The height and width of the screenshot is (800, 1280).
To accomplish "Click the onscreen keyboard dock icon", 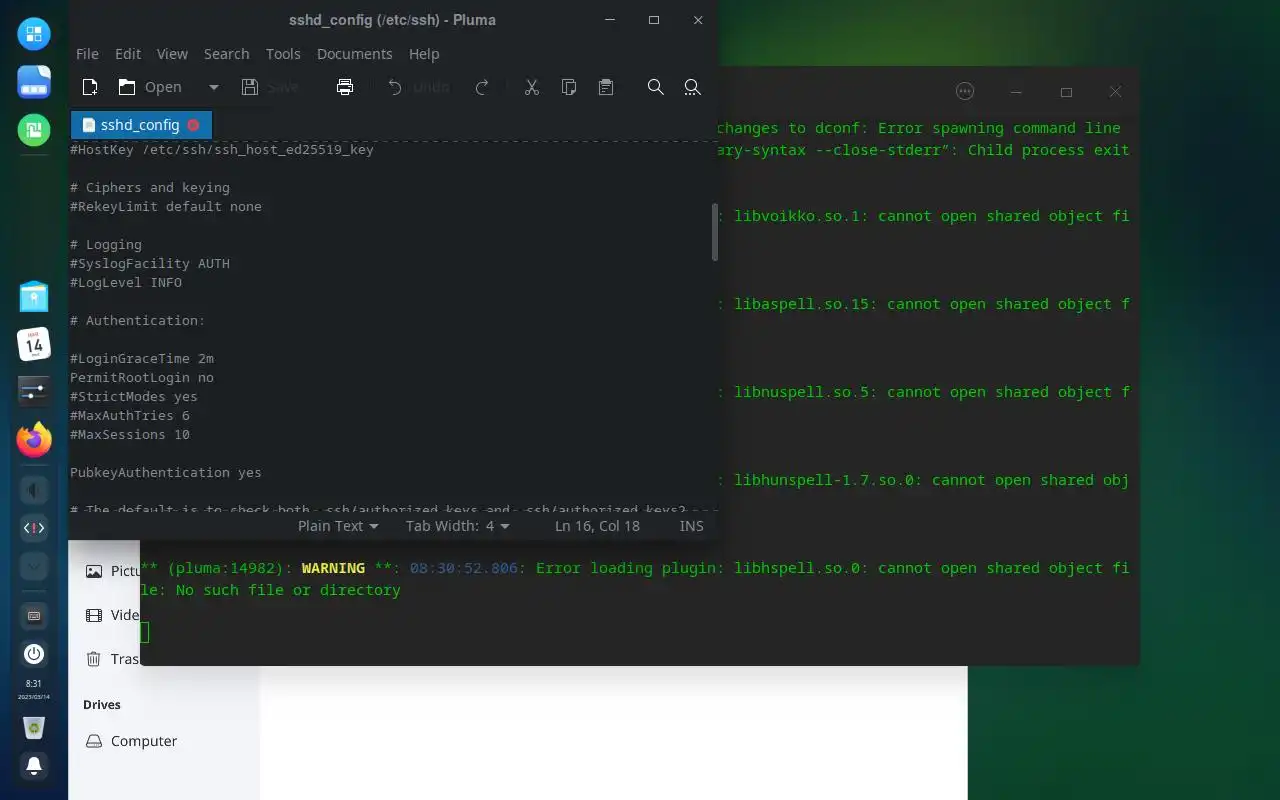I will [34, 616].
